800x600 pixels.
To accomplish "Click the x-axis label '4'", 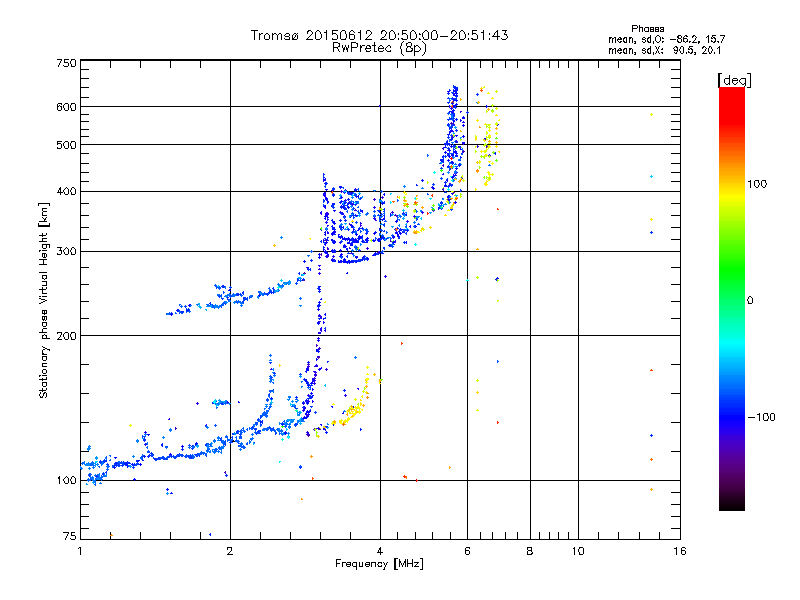I will pos(380,551).
